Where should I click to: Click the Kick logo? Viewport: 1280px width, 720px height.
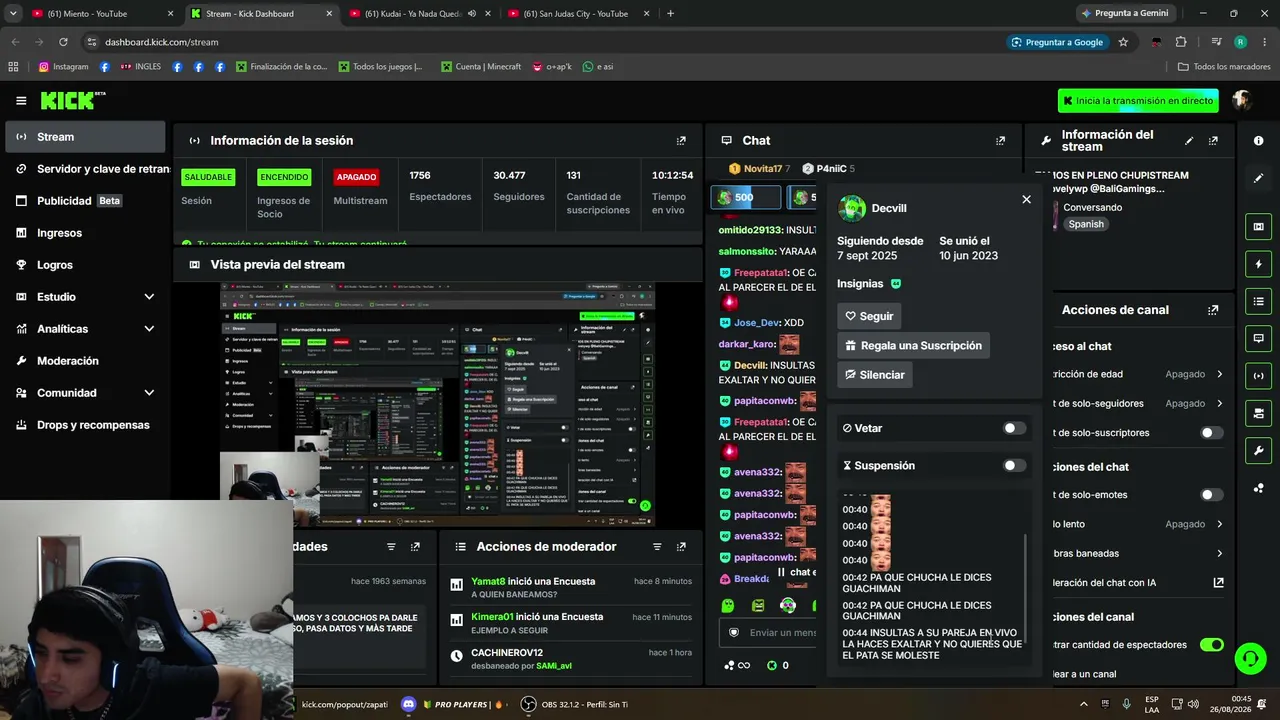click(72, 100)
